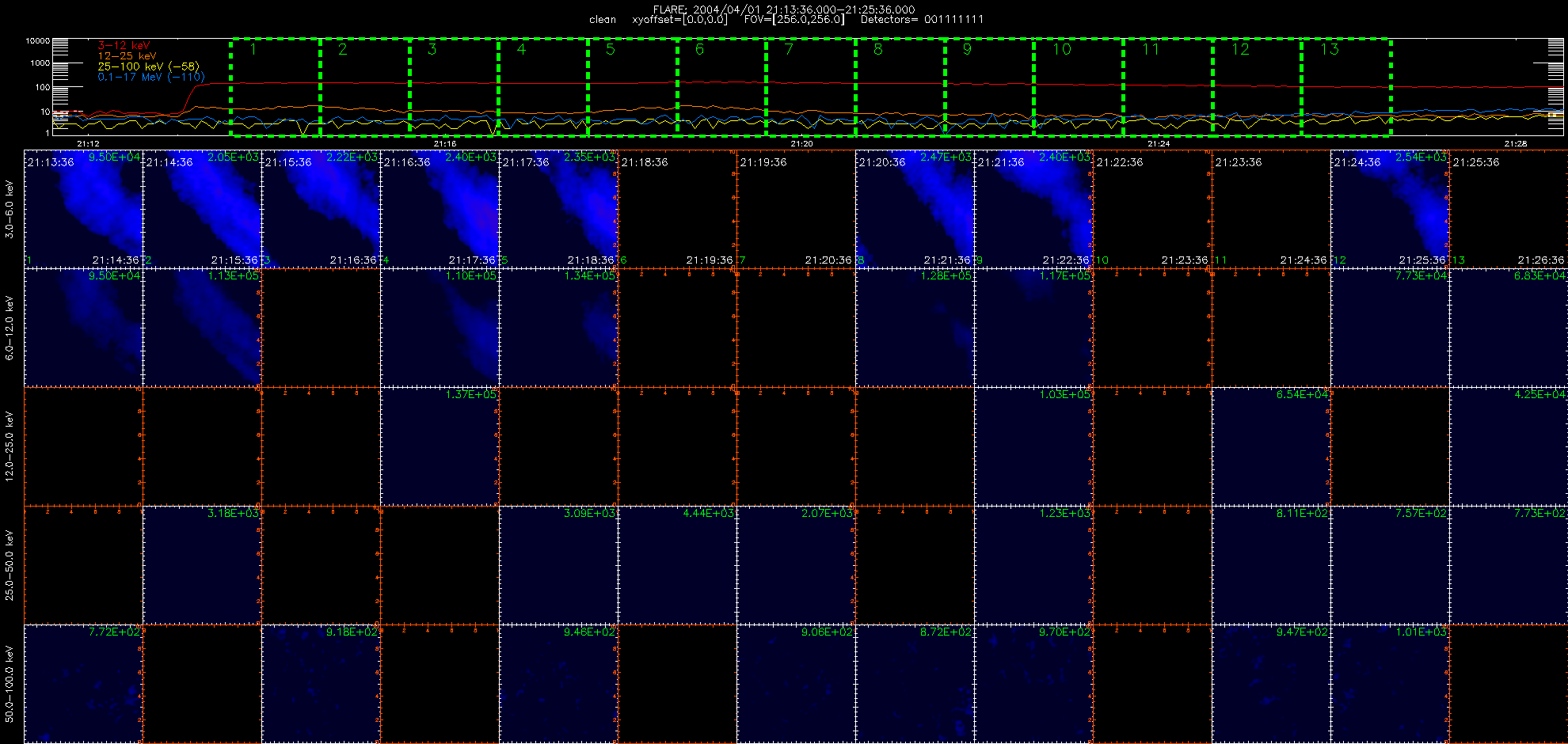Select time interval 12 on the light curve
This screenshot has width=1568, height=744.
point(1258,87)
